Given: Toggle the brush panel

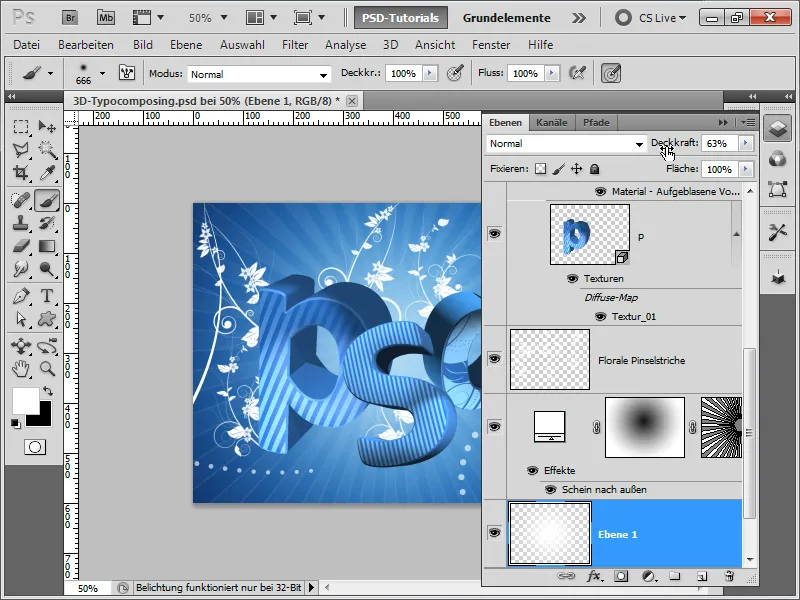Looking at the screenshot, I should click(x=127, y=73).
